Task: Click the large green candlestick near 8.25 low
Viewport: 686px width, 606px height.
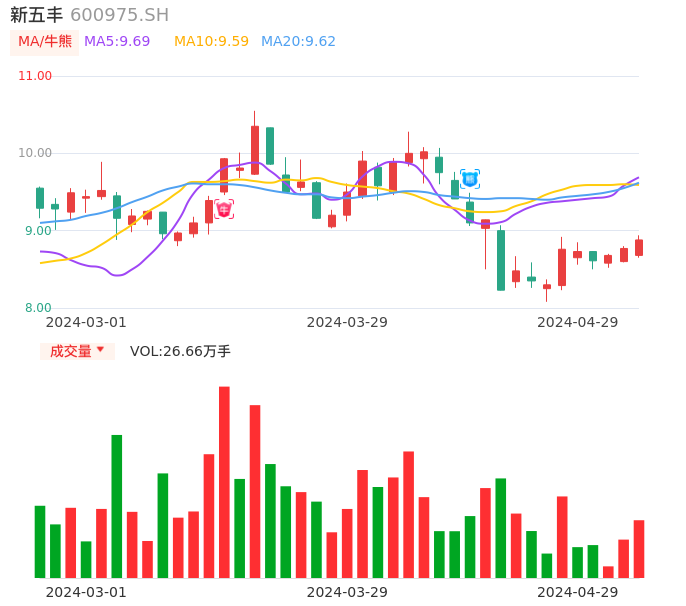Action: (501, 260)
